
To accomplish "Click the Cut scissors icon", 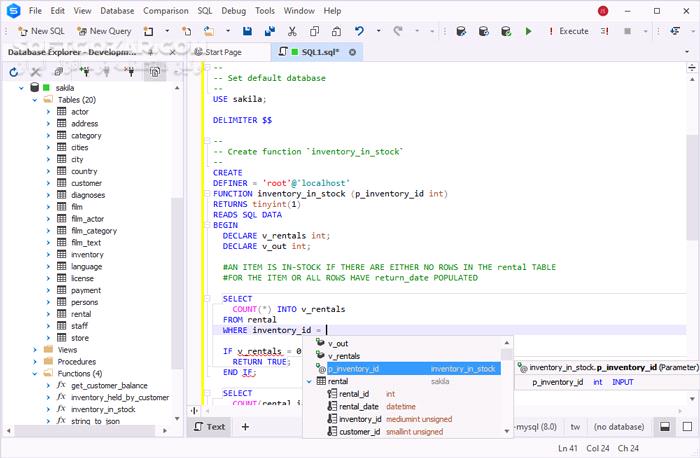I will point(292,31).
